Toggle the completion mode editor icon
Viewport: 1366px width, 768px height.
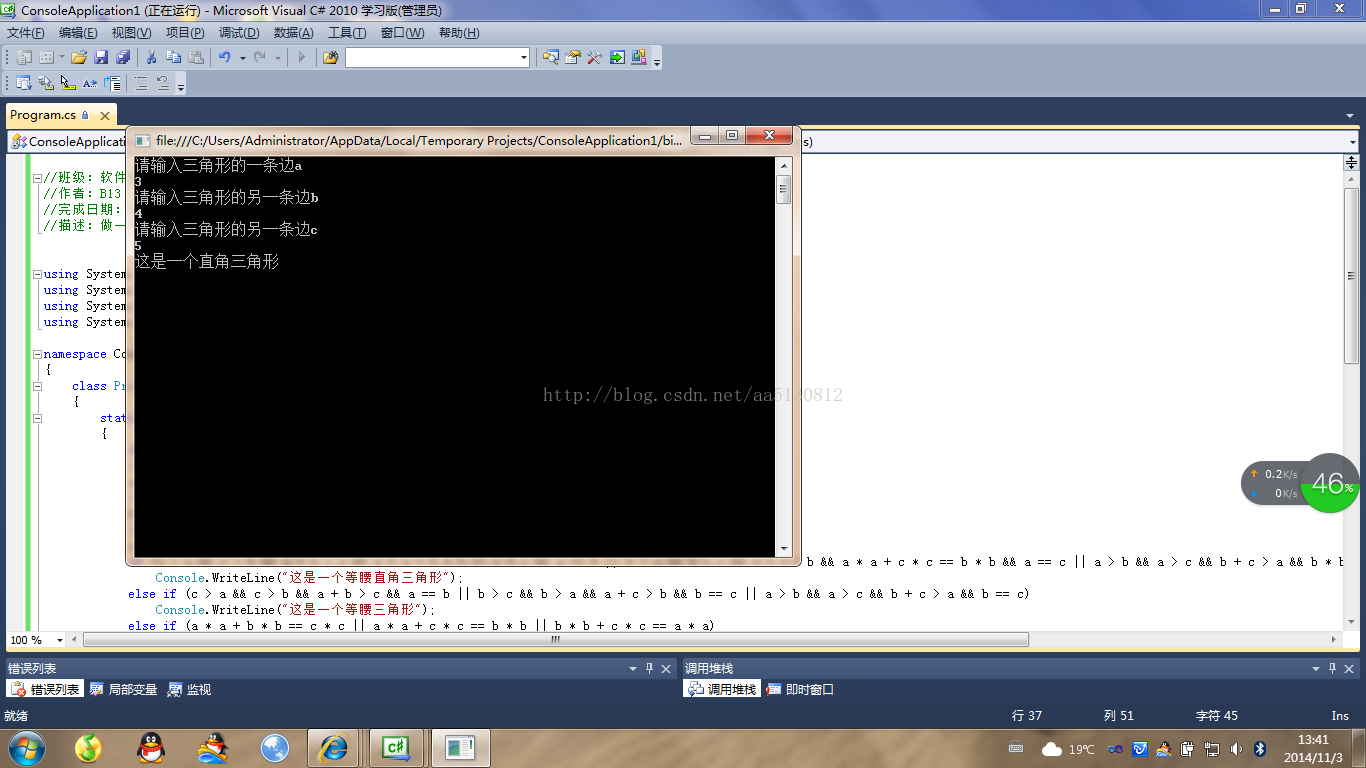click(x=113, y=84)
